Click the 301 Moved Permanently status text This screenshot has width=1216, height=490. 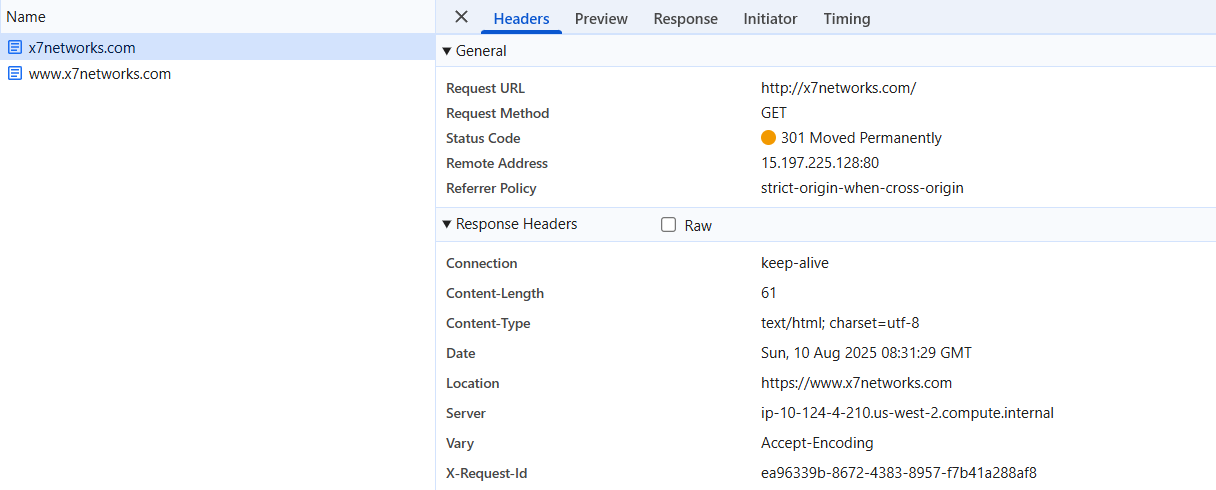(861, 138)
